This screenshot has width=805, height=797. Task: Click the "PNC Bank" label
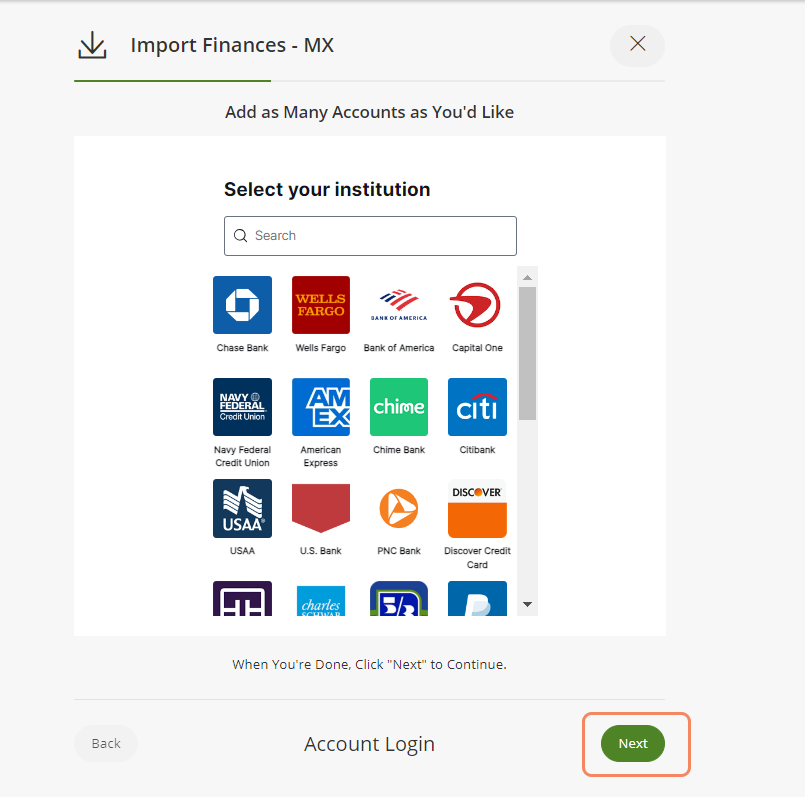(x=399, y=551)
